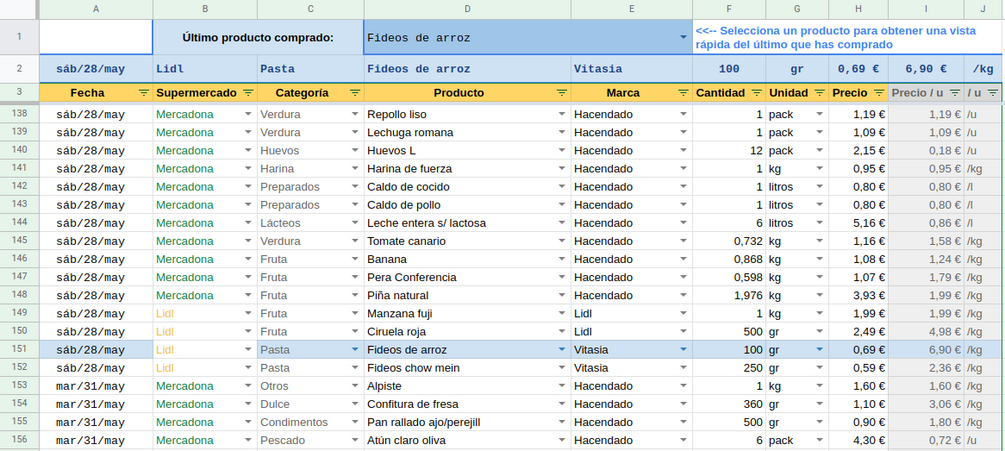Click the Condimentos category cell
1005x451 pixels.
310,422
